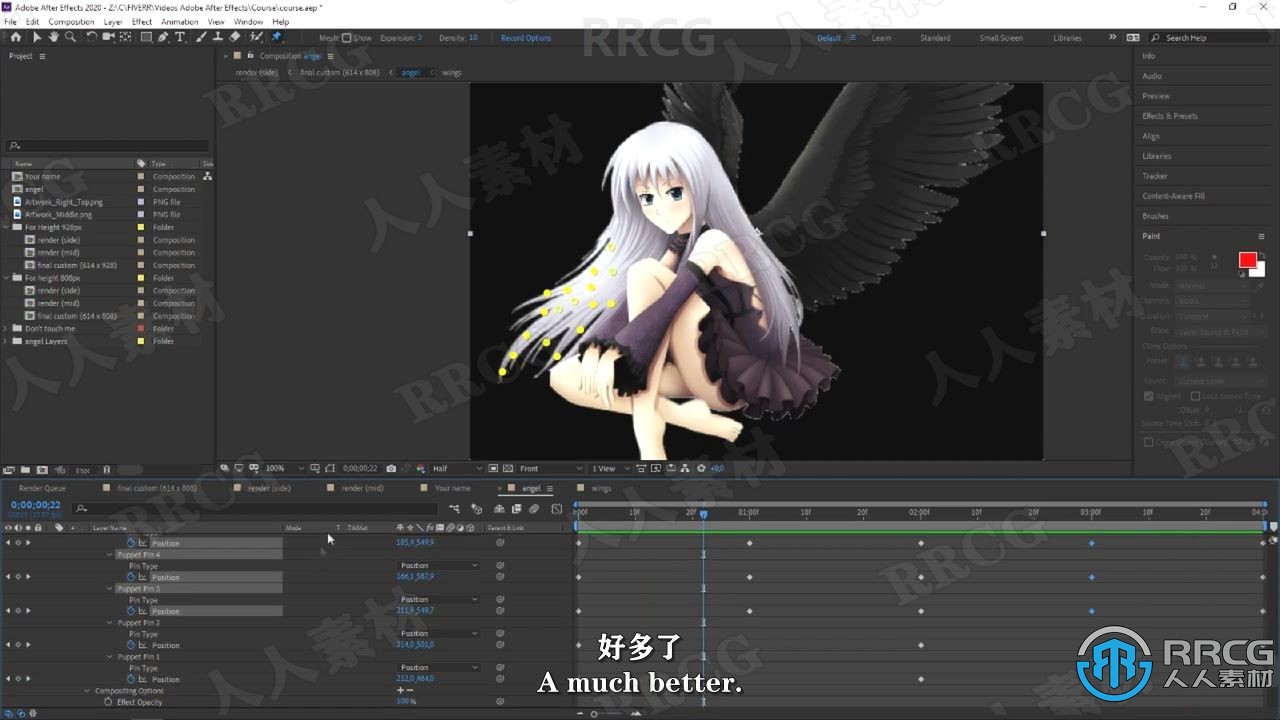Toggle stopwatch for Effect Opacity

click(x=108, y=702)
